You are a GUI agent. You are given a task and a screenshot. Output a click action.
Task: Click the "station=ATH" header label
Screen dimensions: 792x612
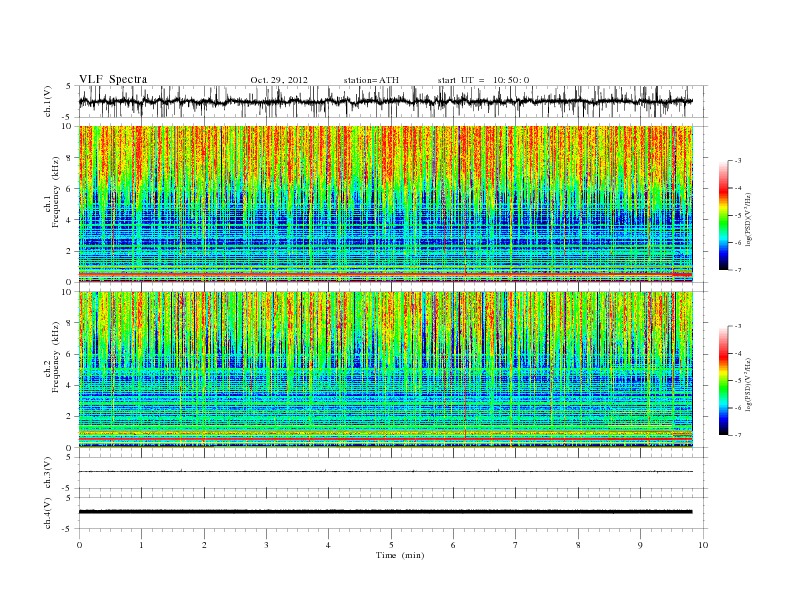(x=371, y=80)
